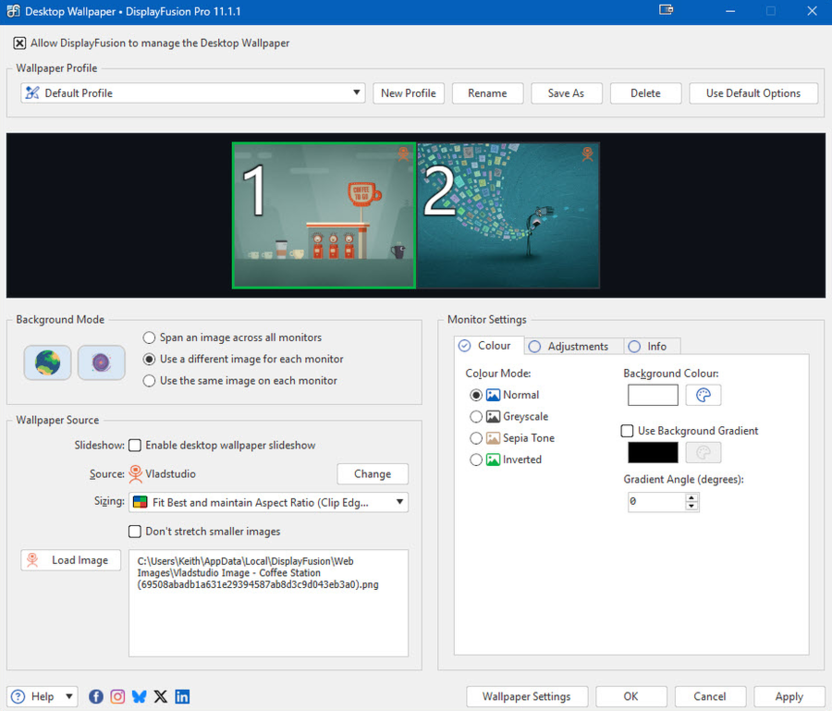832x711 pixels.
Task: Tick Don't stretch smaller images
Action: [x=135, y=531]
